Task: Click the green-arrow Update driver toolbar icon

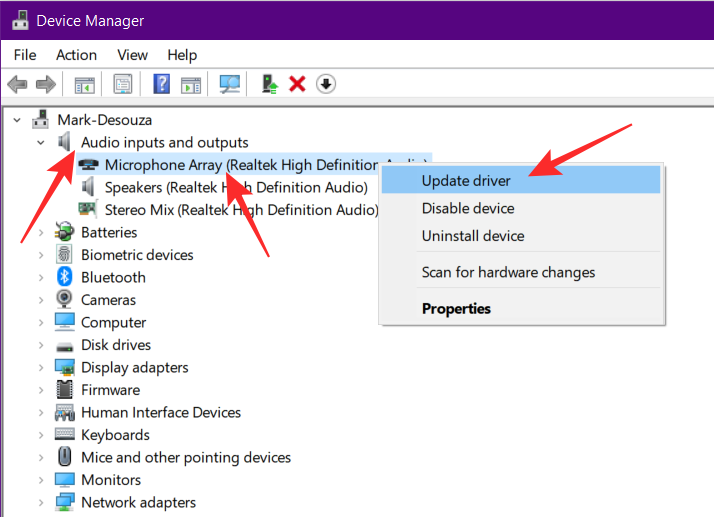Action: [x=269, y=85]
